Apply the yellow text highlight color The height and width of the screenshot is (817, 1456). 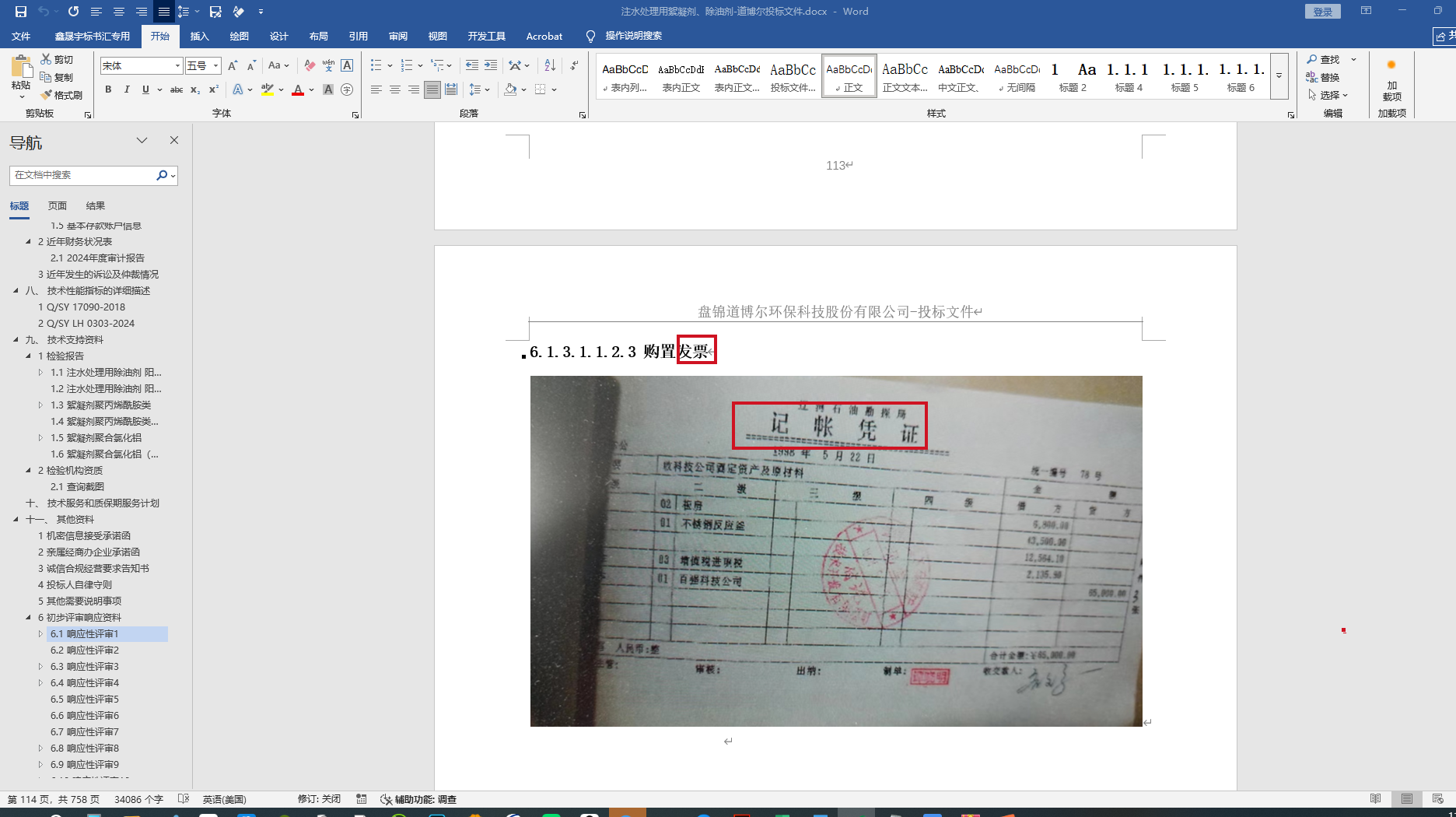click(x=268, y=89)
